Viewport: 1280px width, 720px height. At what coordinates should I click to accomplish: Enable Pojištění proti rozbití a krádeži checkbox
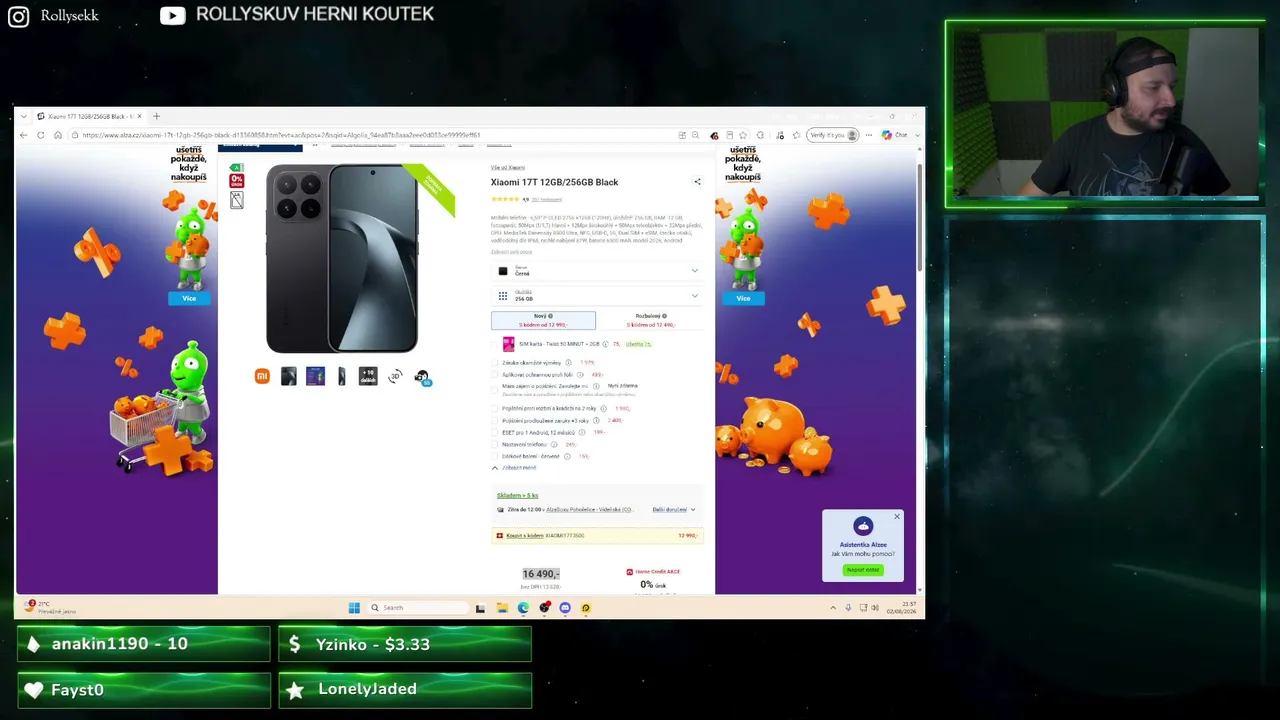tap(495, 409)
